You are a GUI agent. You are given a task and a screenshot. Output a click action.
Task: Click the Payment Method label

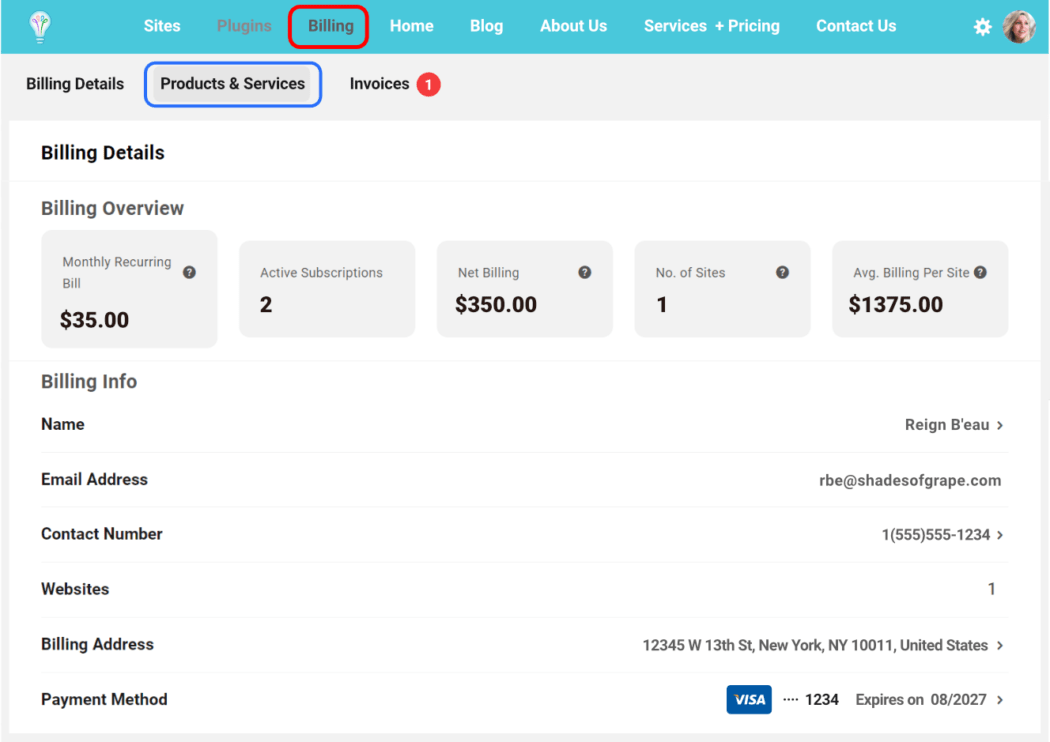(104, 699)
